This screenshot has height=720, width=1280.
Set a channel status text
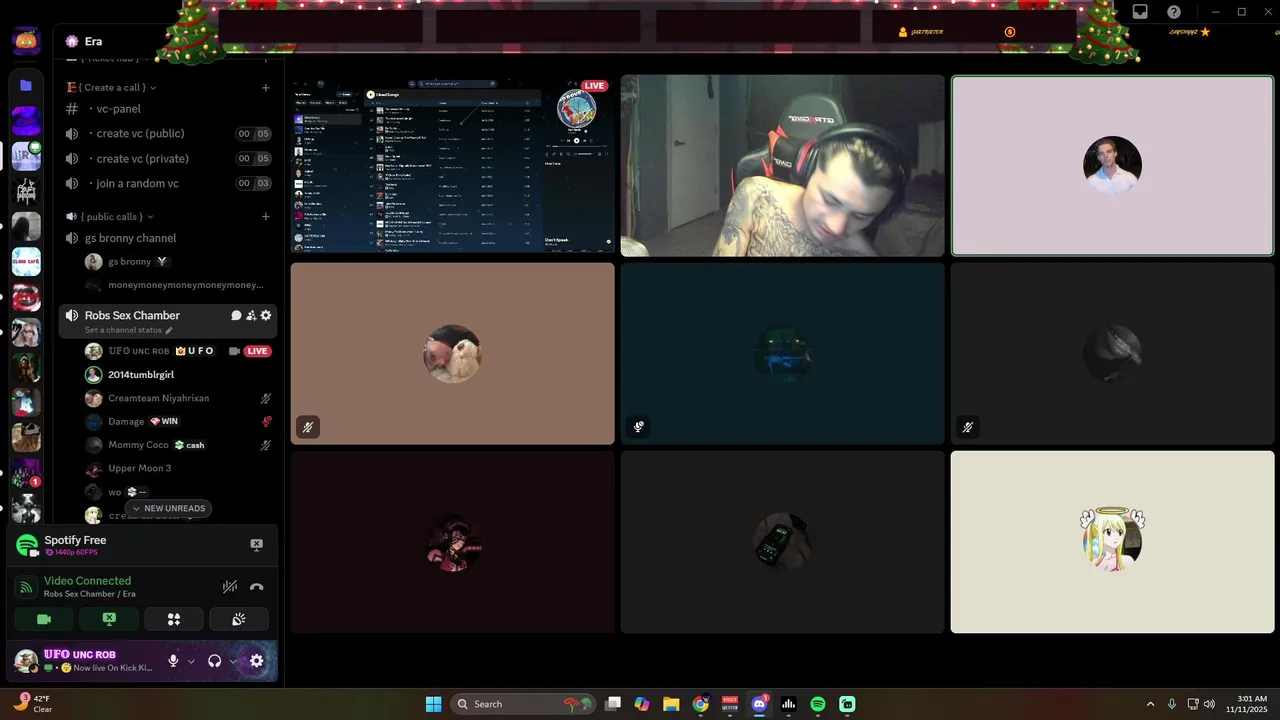point(128,330)
